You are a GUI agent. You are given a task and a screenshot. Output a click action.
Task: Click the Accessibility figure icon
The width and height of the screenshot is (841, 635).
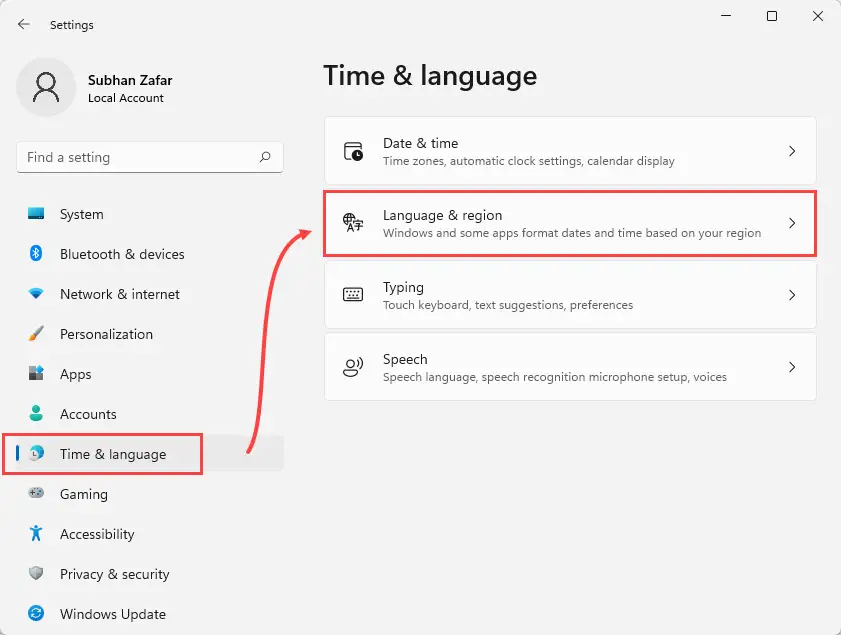click(x=36, y=533)
